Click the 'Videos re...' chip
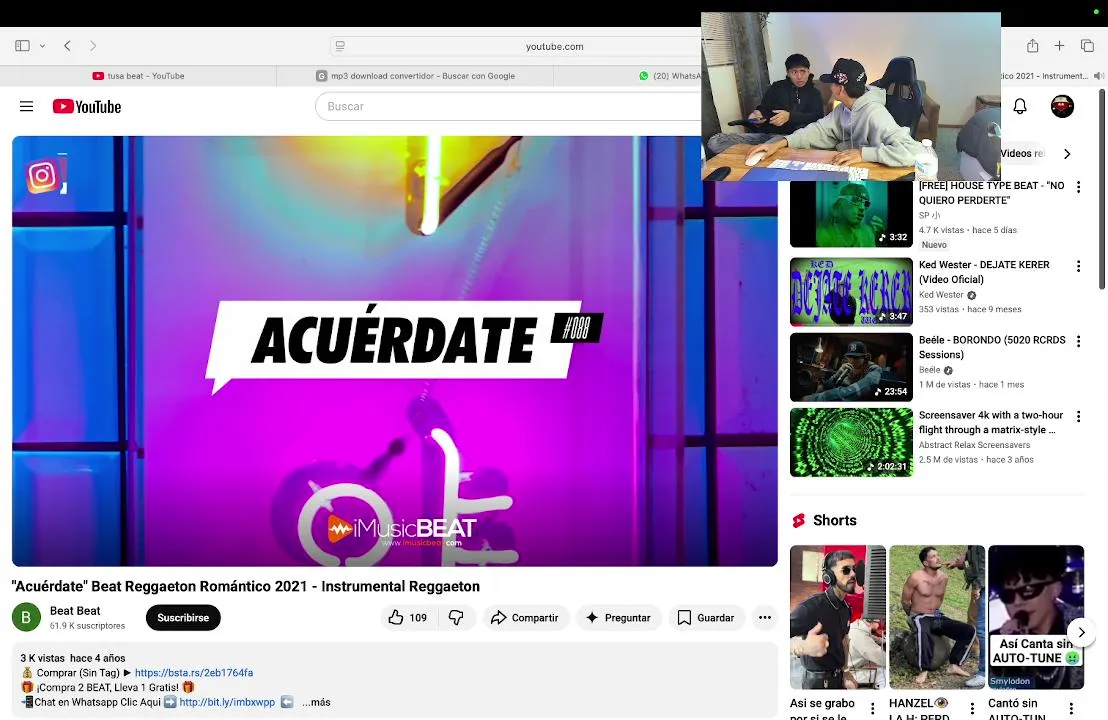Viewport: 1108px width, 720px height. 1022,153
